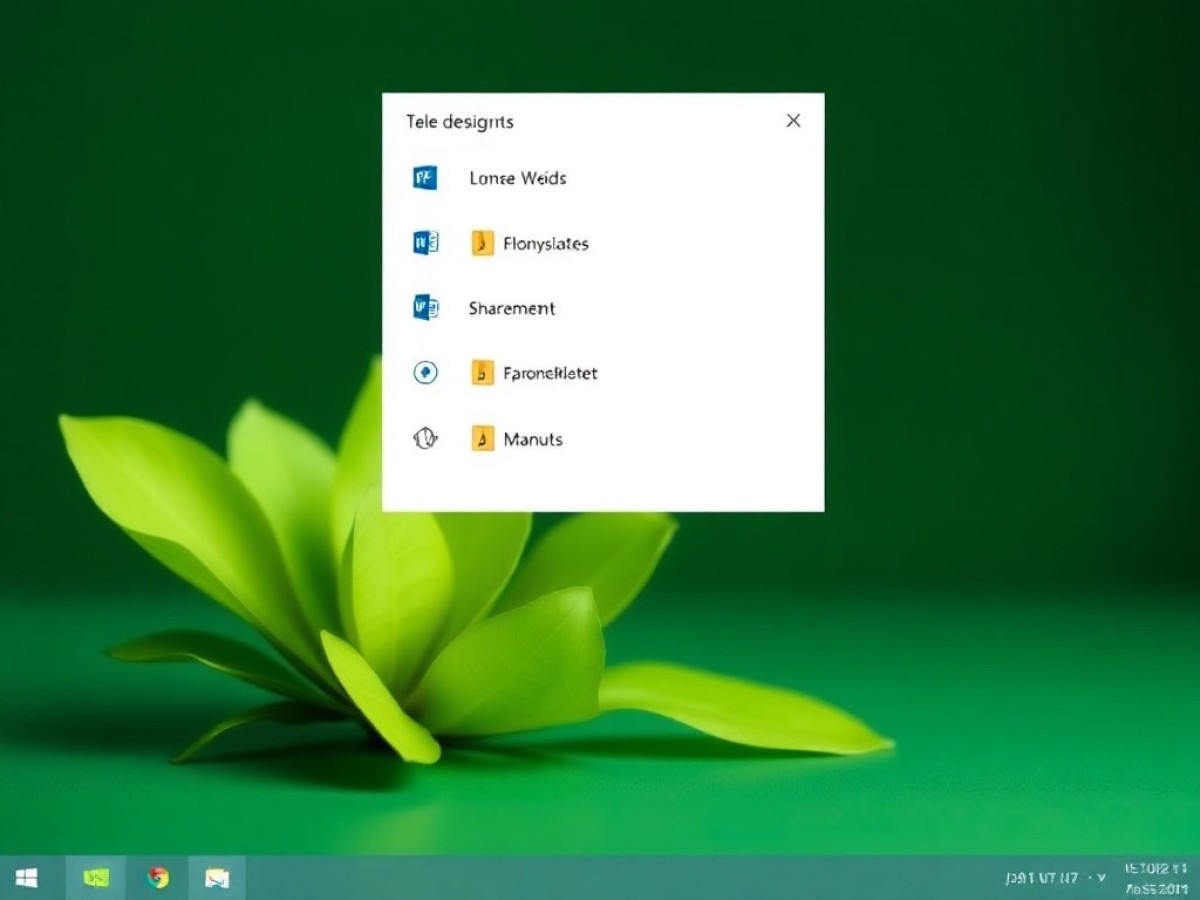Click the yellow file icon next to Flonyslates
The image size is (1200, 900).
[x=482, y=243]
